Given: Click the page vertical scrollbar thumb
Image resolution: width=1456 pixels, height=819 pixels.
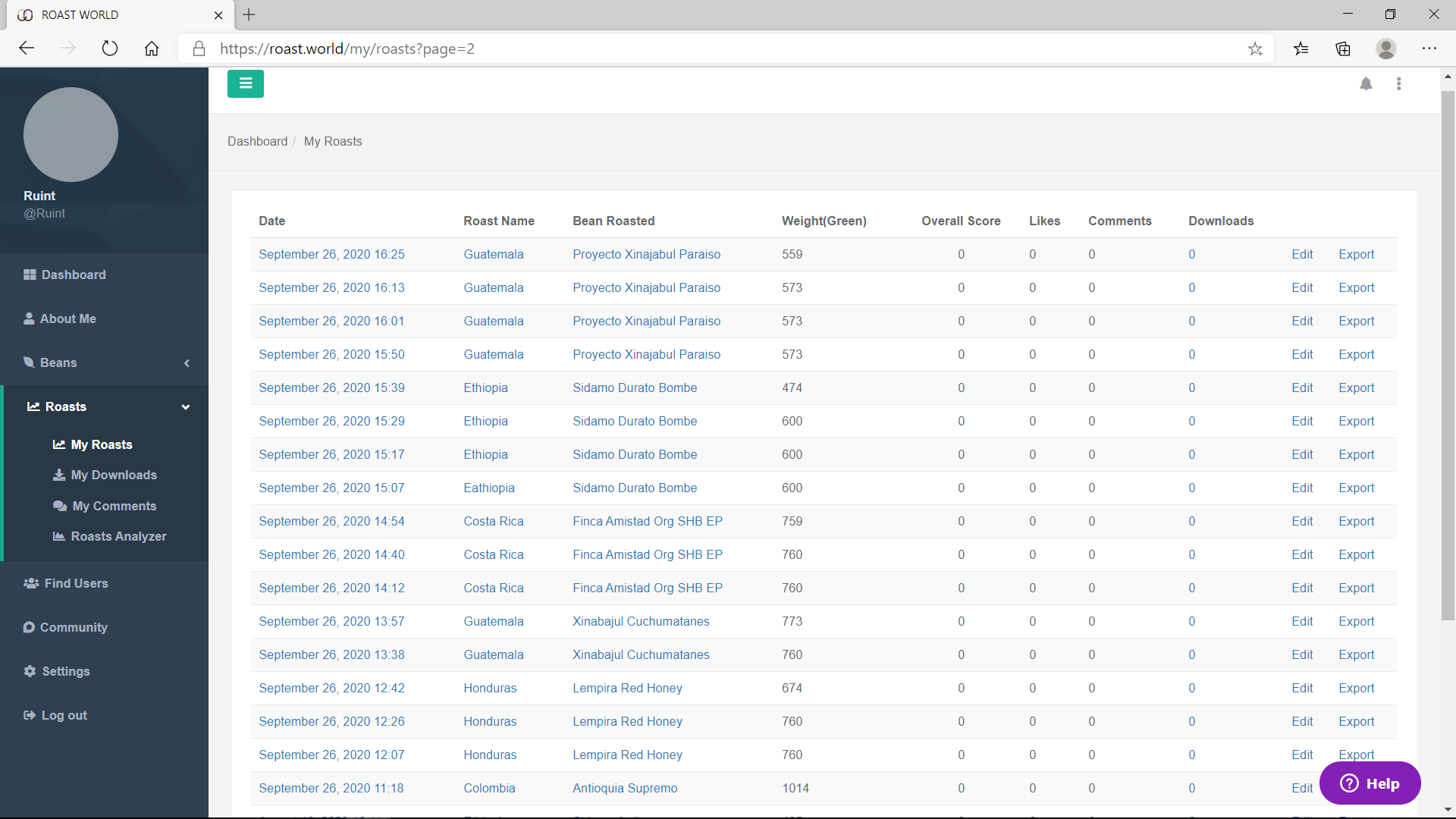Looking at the screenshot, I should 1448,356.
